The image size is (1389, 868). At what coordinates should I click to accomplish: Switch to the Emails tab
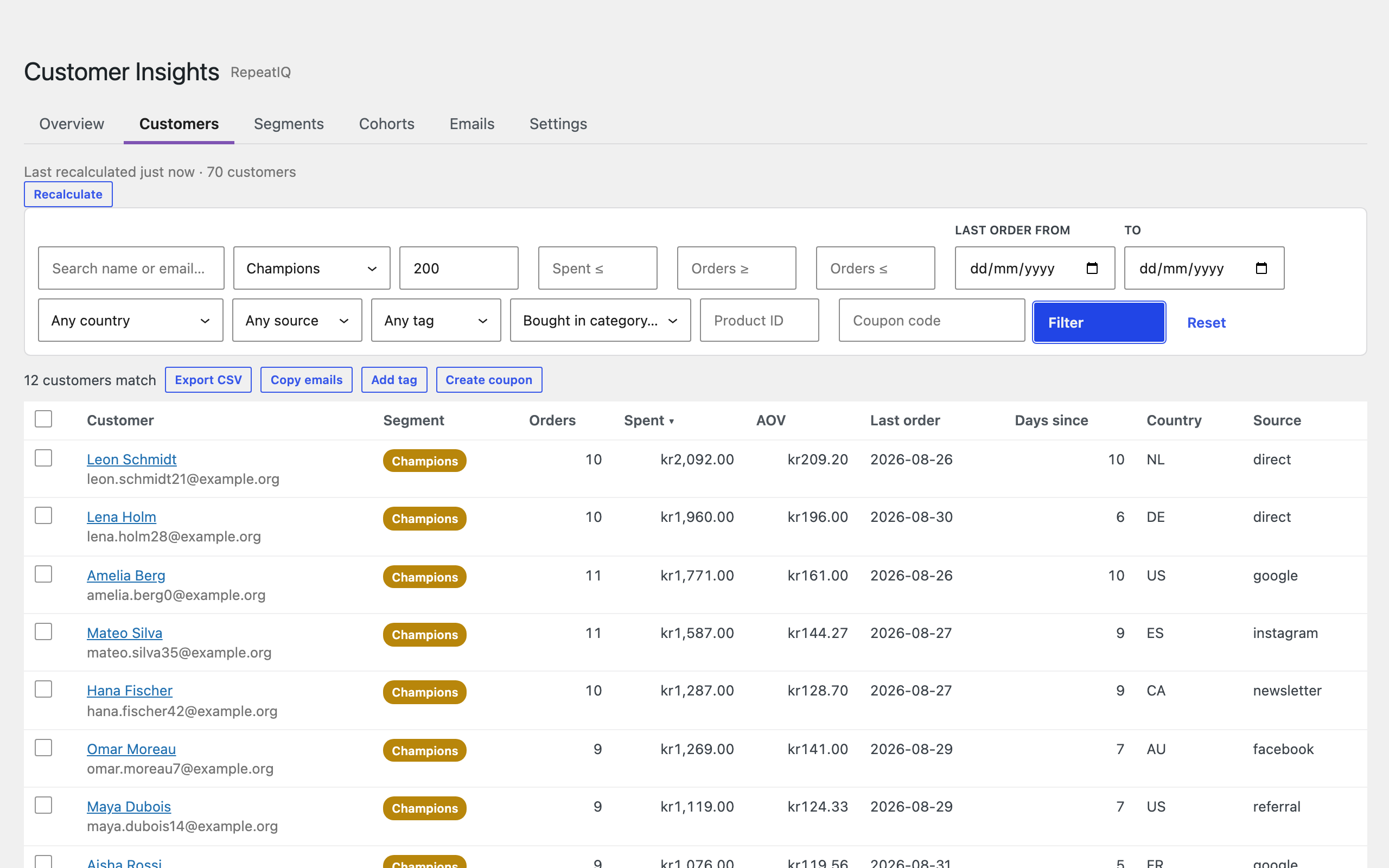coord(472,124)
